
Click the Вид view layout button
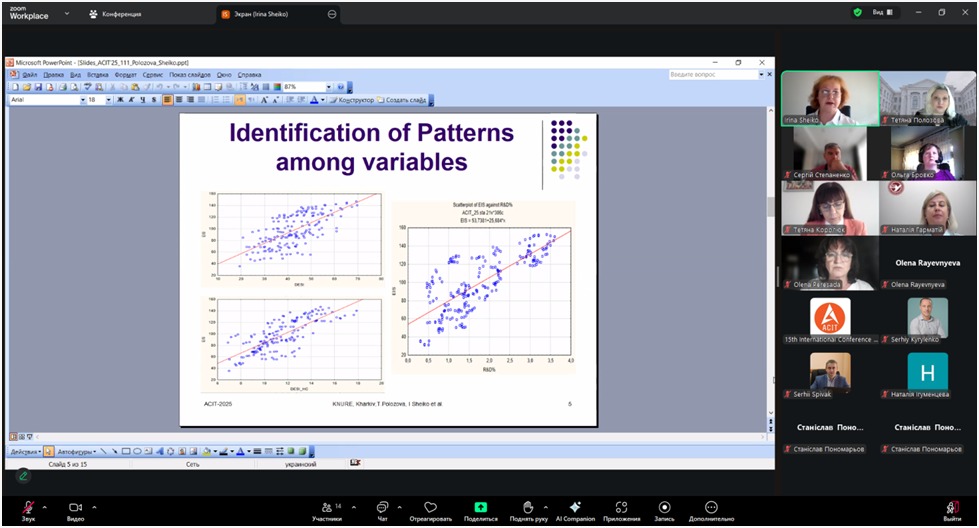tap(882, 13)
